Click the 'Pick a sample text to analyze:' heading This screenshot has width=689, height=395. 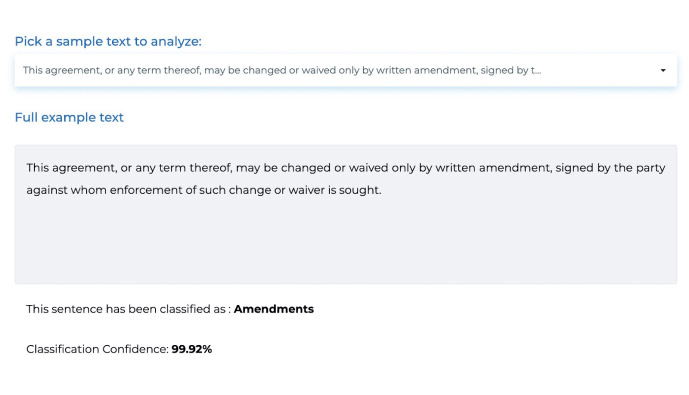108,41
